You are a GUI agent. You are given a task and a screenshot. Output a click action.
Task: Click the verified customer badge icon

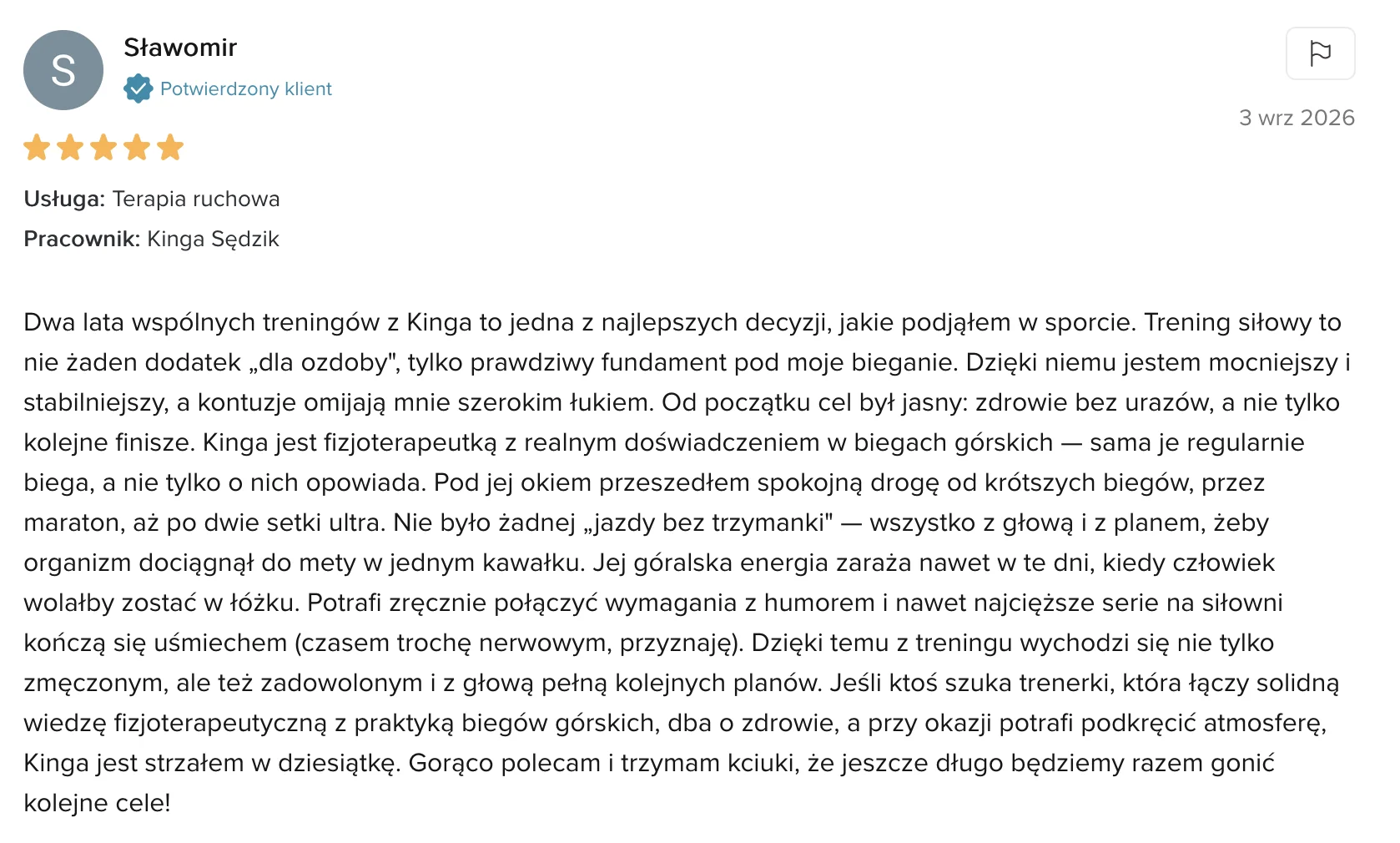pos(138,88)
